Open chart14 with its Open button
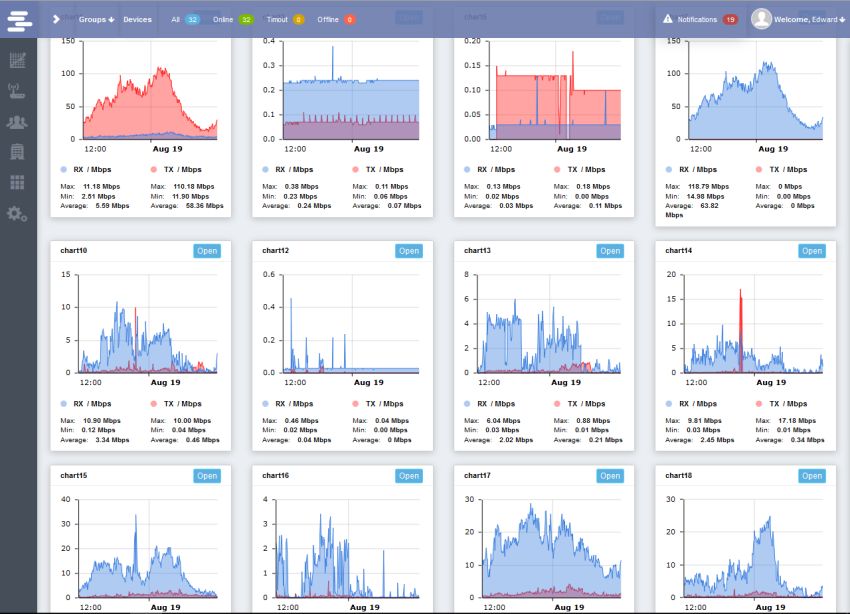 812,251
